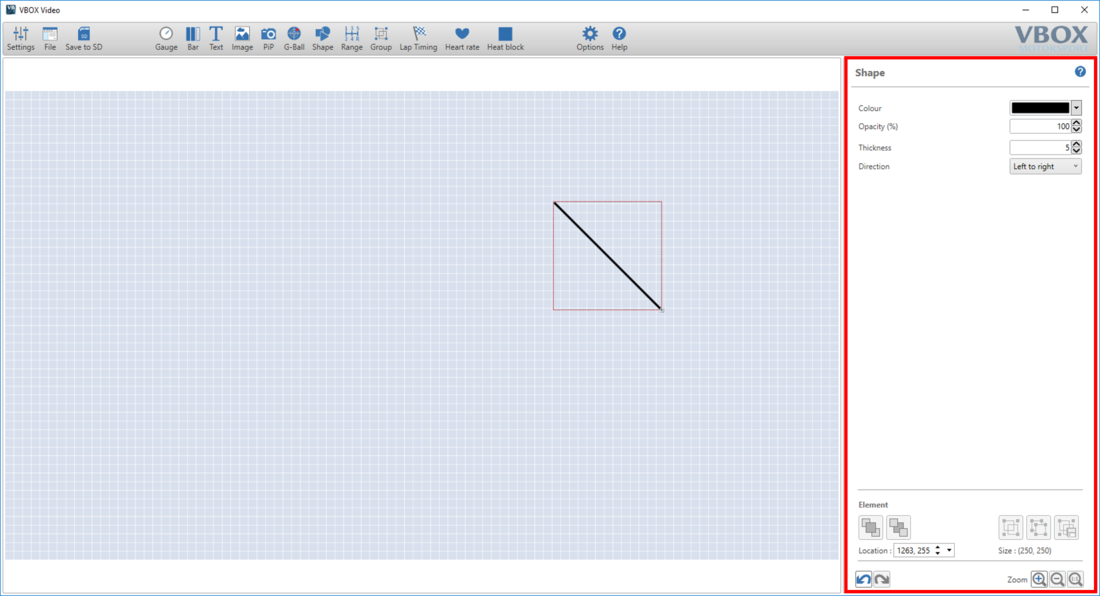1100x596 pixels.
Task: Open the Direction dropdown
Action: tap(1045, 166)
